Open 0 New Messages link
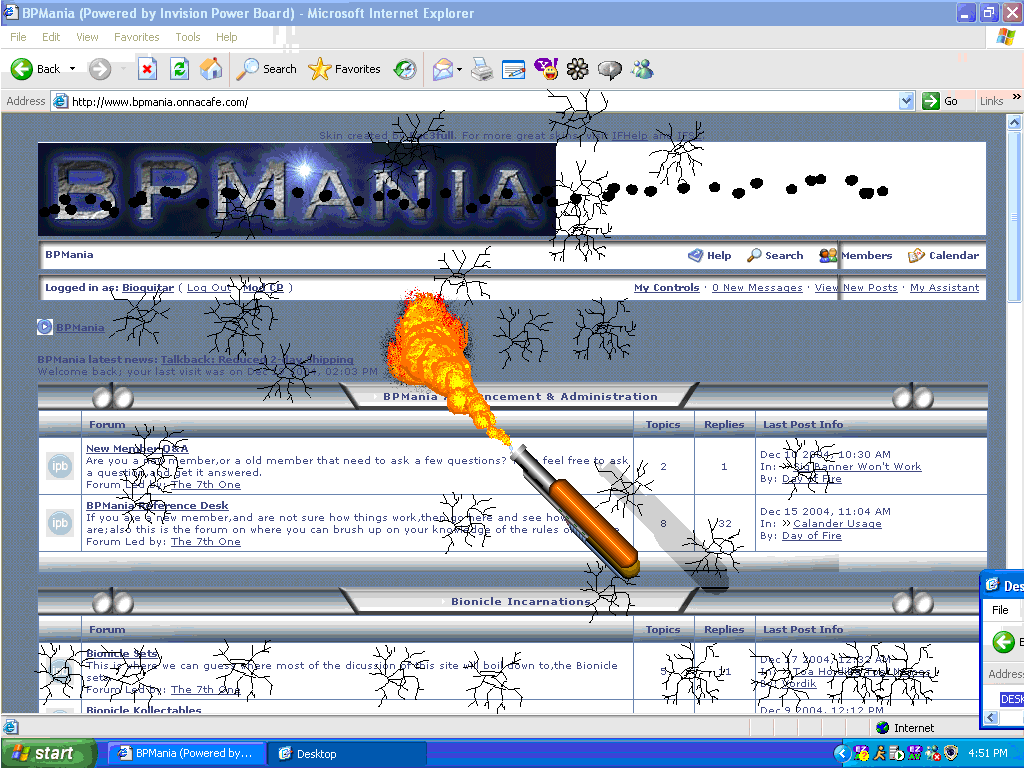This screenshot has width=1024, height=768. tap(757, 287)
